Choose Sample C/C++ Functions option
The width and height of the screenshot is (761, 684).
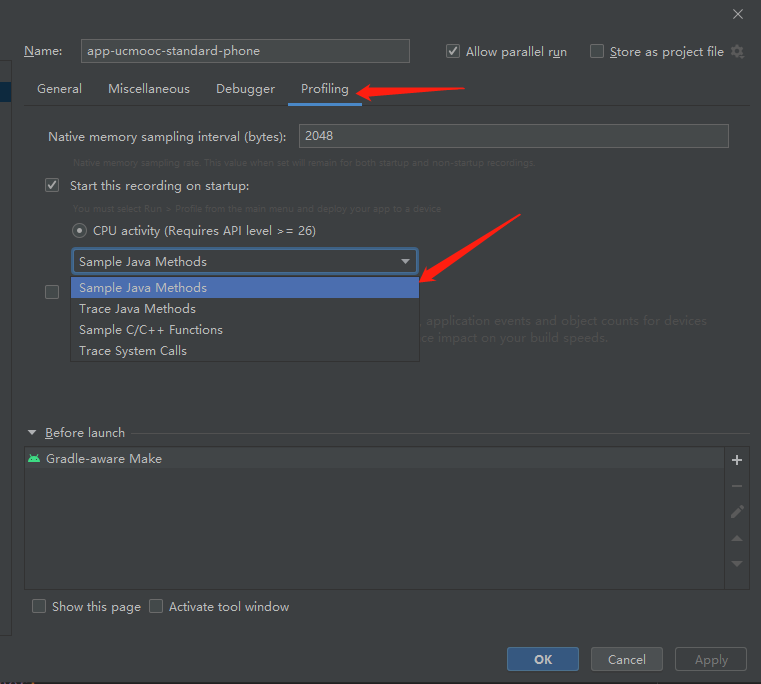[x=245, y=330]
